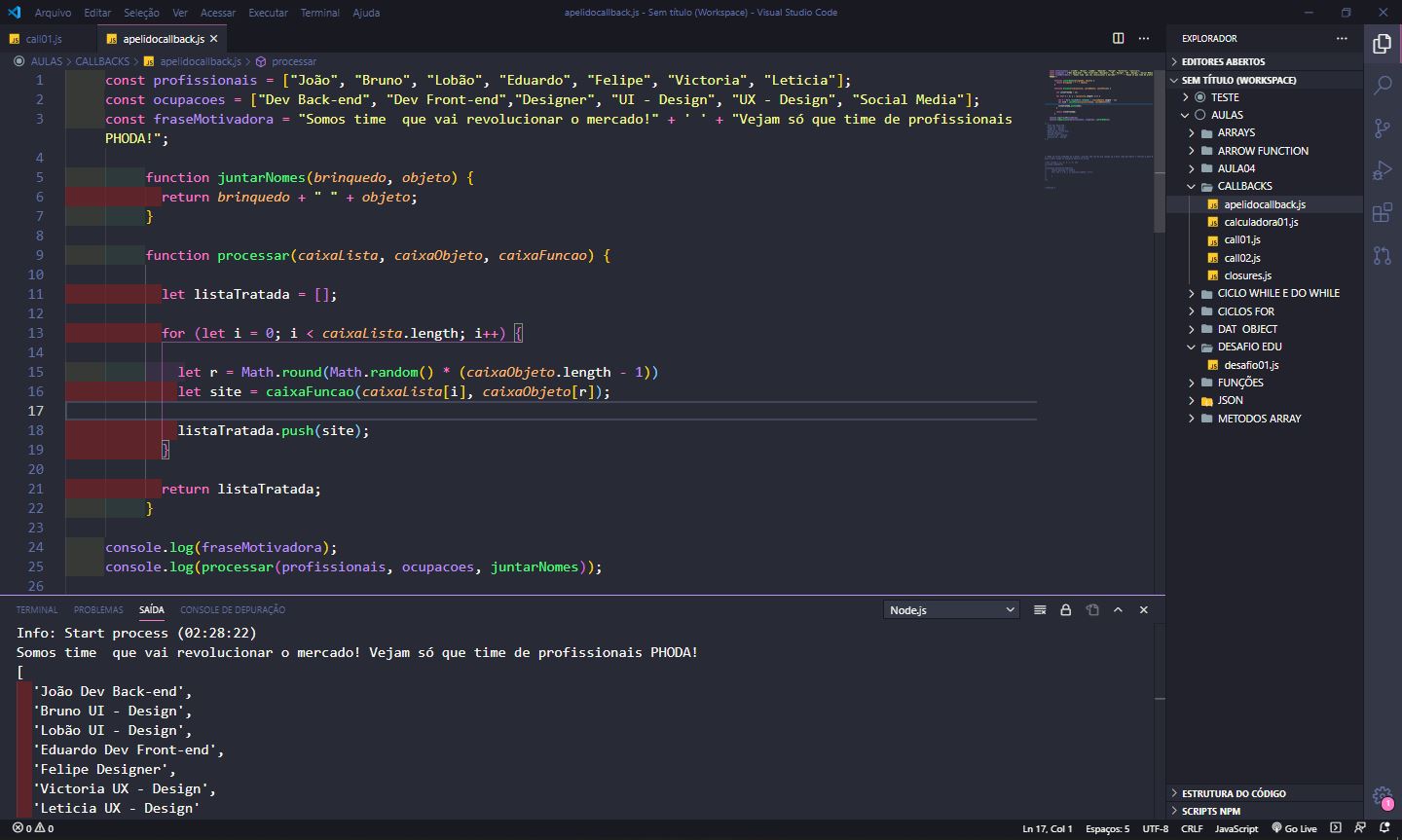Open the Search panel in the activity bar
Viewport: 1402px width, 840px height.
1383,85
